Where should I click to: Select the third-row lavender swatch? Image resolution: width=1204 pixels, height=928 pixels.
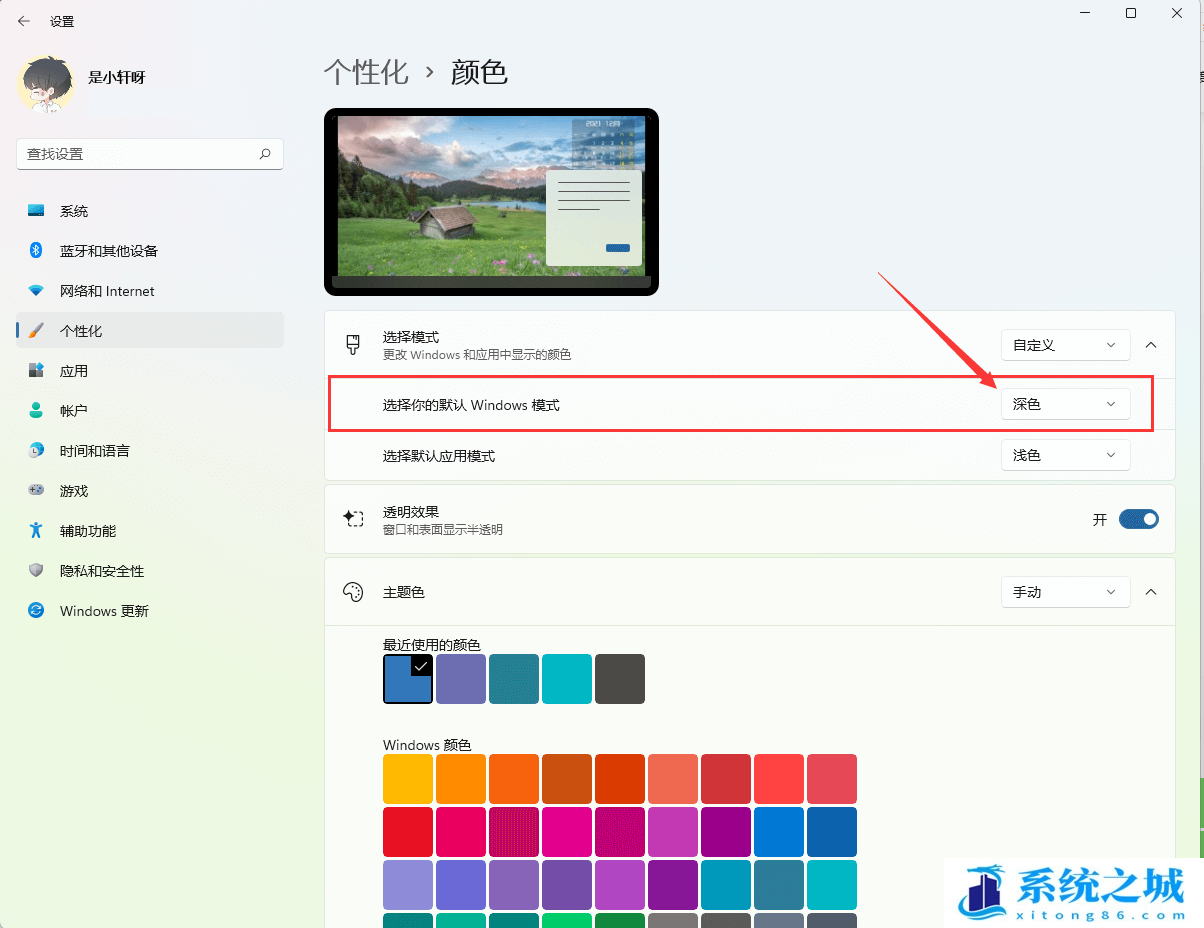pyautogui.click(x=408, y=885)
